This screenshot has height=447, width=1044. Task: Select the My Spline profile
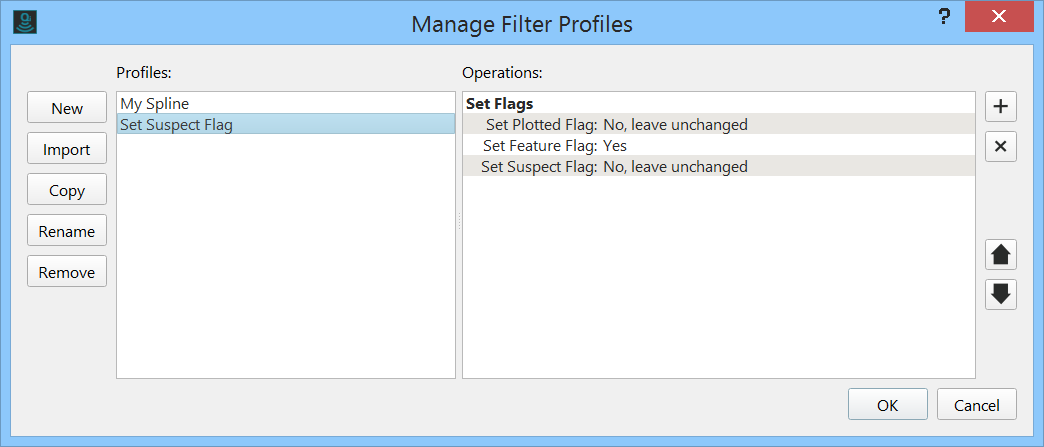[155, 103]
